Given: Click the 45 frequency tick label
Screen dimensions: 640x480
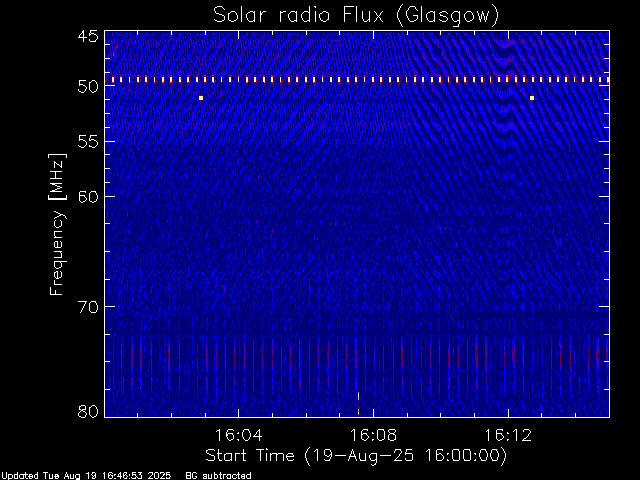Looking at the screenshot, I should (88, 36).
